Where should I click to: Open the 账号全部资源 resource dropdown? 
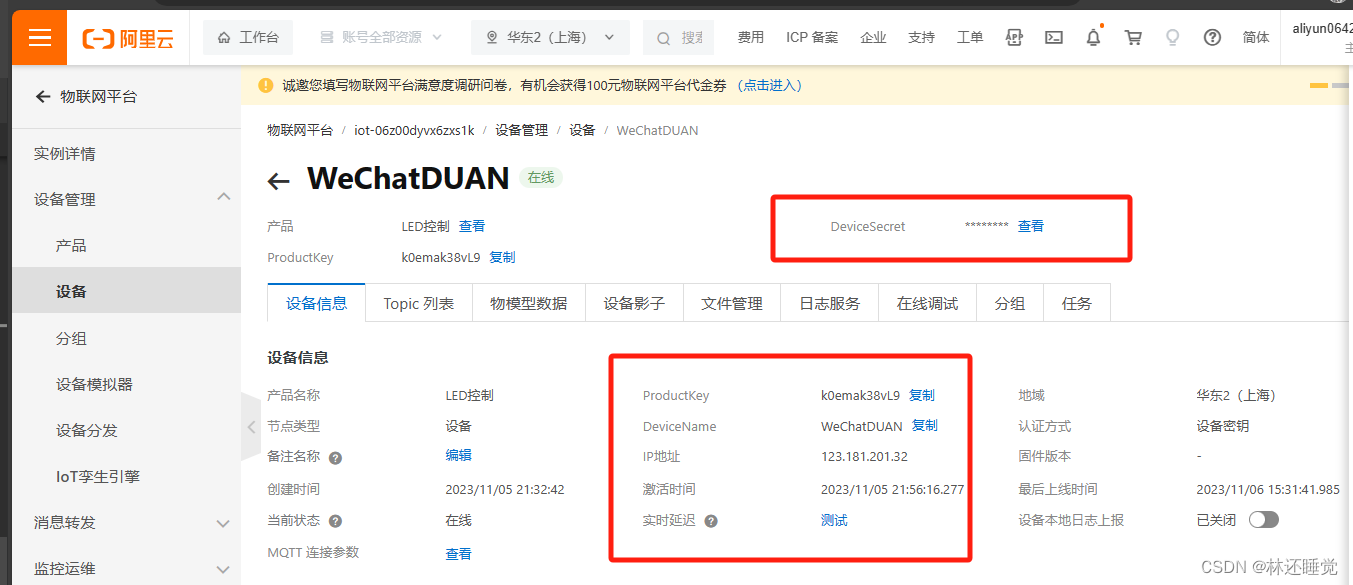(381, 38)
